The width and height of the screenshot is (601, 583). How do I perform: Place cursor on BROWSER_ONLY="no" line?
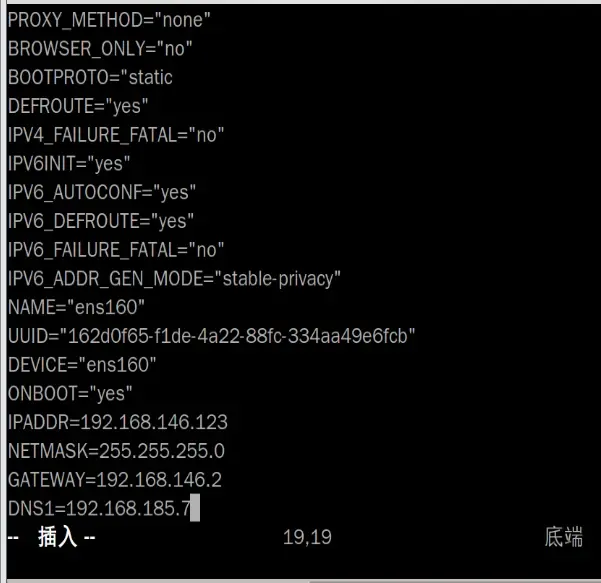100,48
